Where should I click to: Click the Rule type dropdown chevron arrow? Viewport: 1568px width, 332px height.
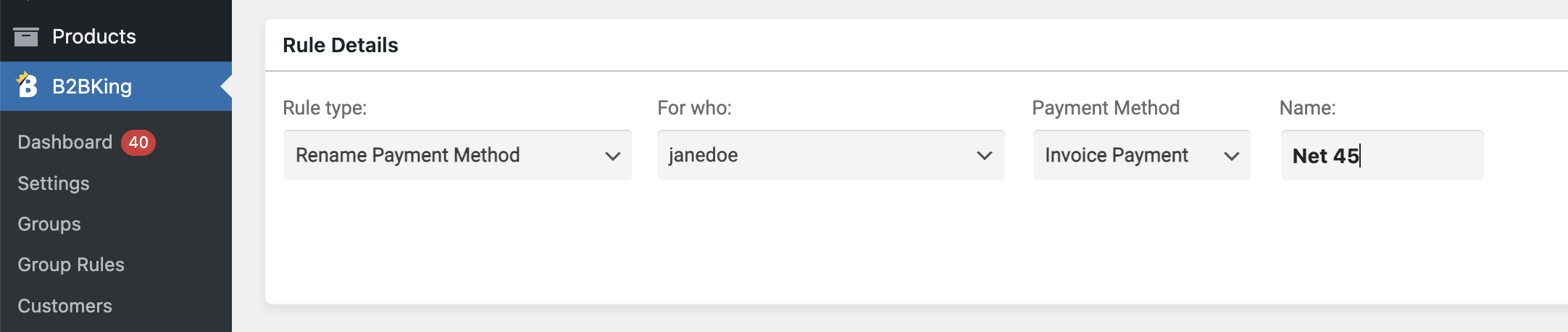tap(613, 156)
